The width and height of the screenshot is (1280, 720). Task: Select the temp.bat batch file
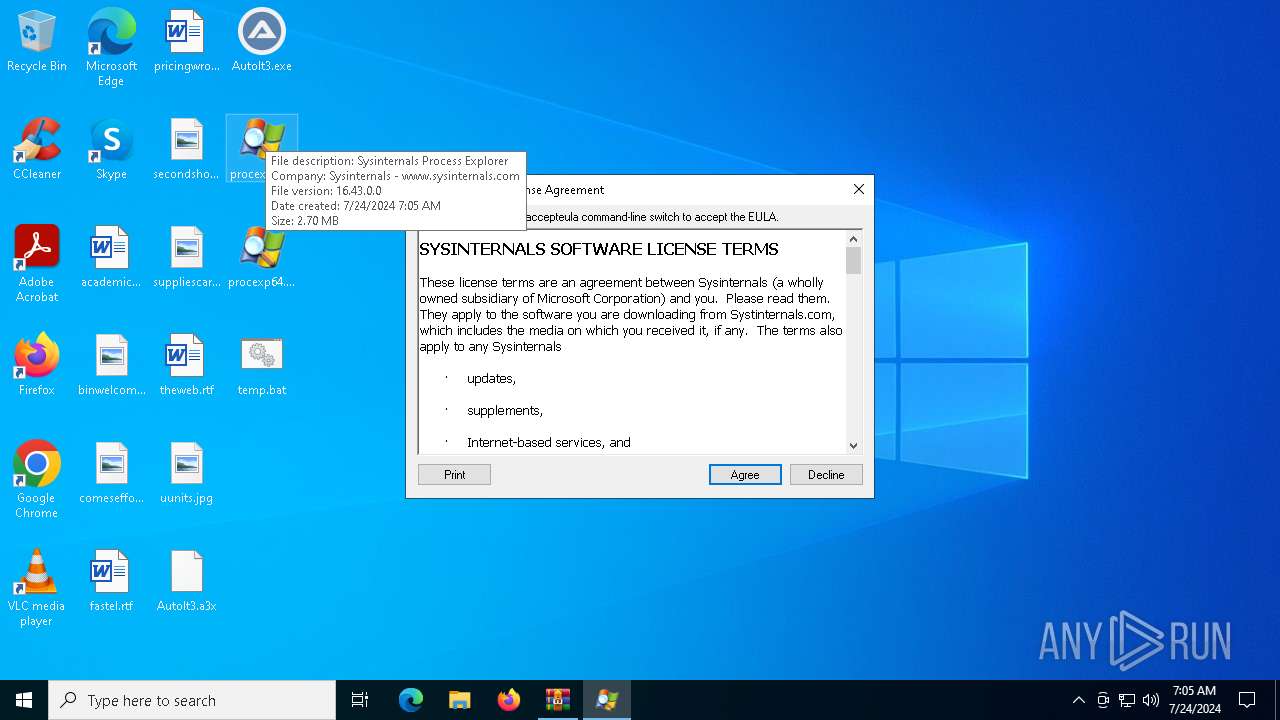point(262,365)
